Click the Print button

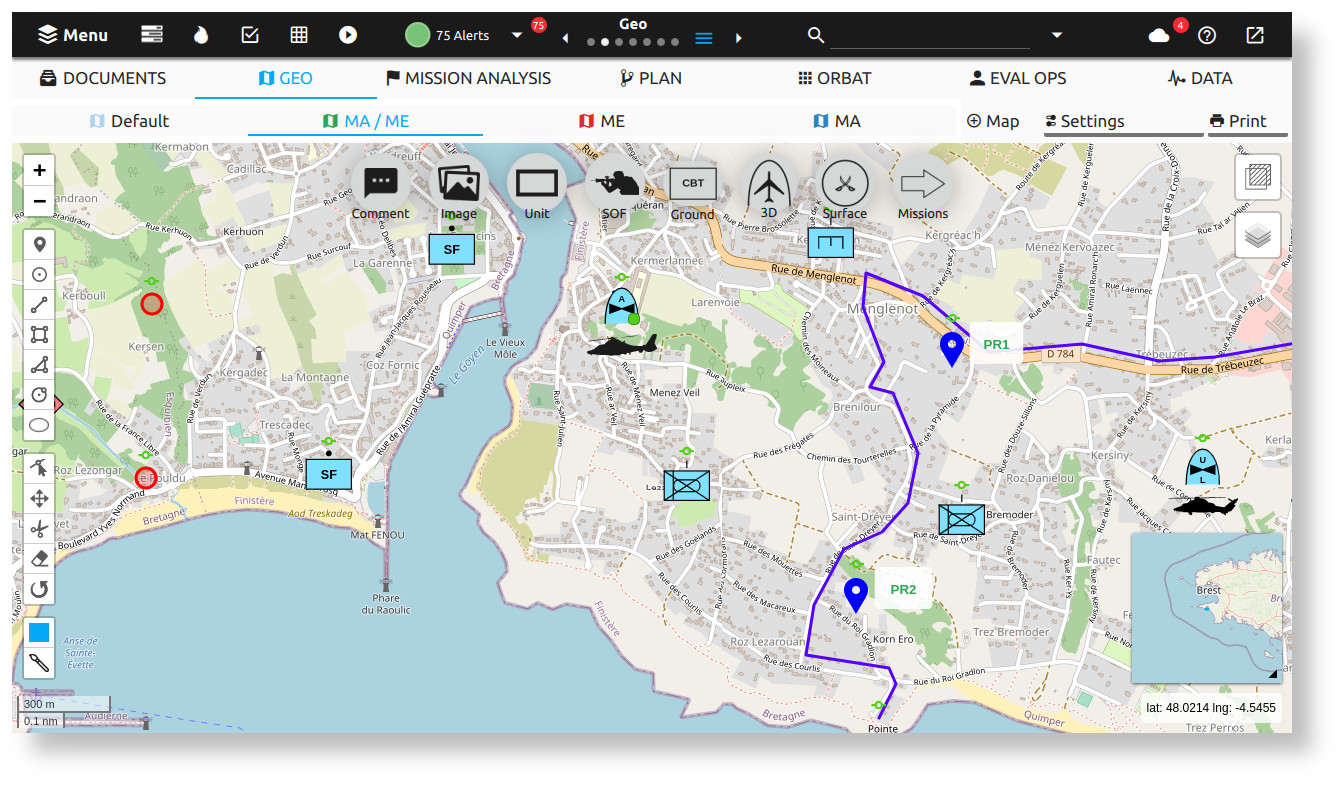(1238, 121)
